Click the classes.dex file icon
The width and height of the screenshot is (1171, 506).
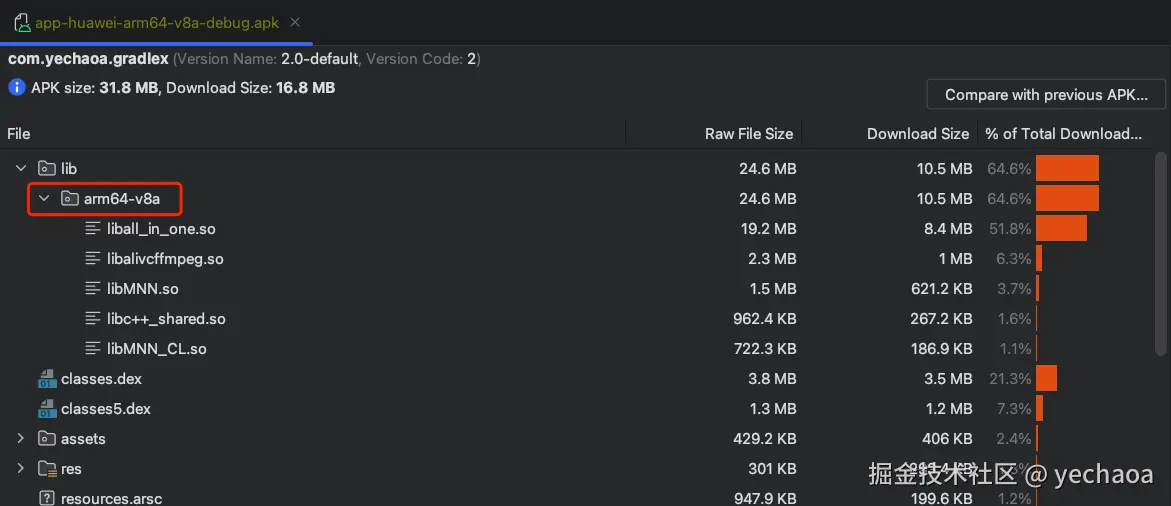(x=47, y=379)
